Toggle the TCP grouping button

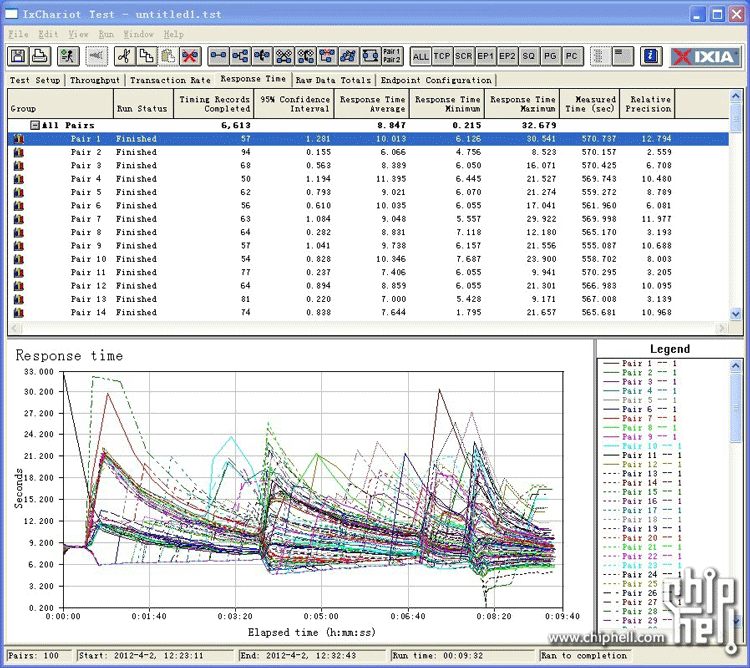tap(442, 56)
